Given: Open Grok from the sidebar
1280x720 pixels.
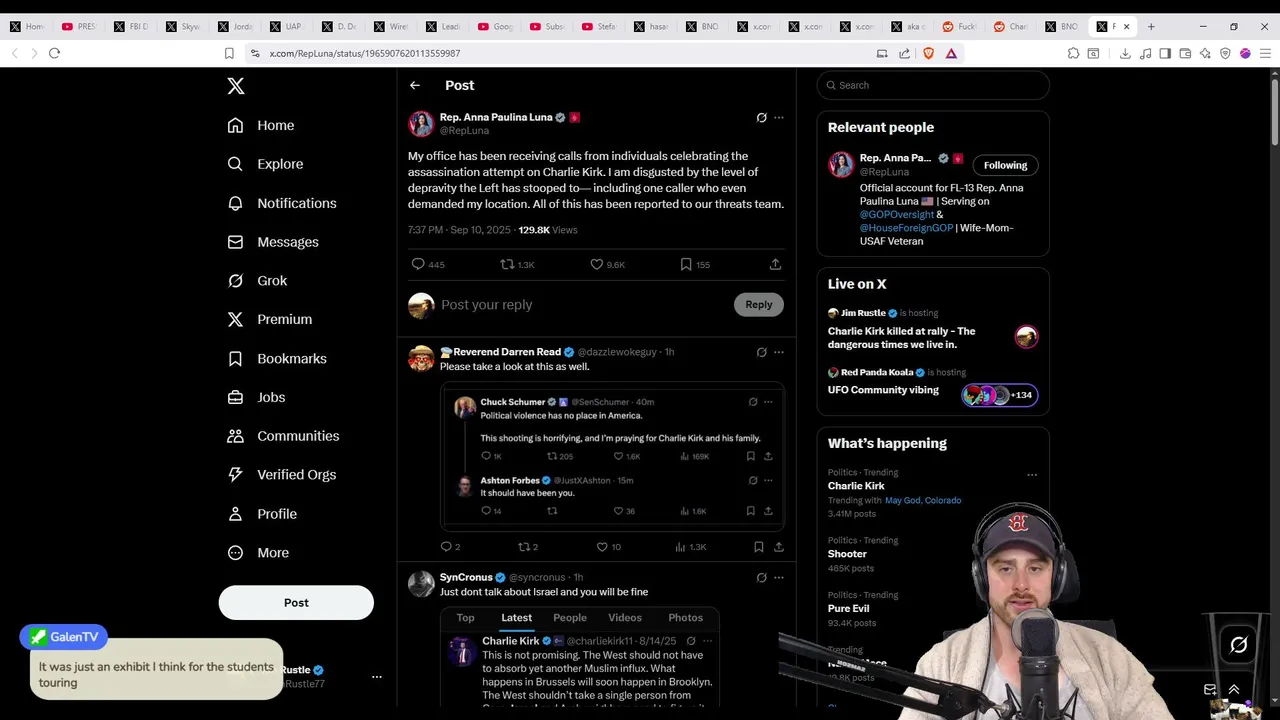Looking at the screenshot, I should tap(257, 281).
